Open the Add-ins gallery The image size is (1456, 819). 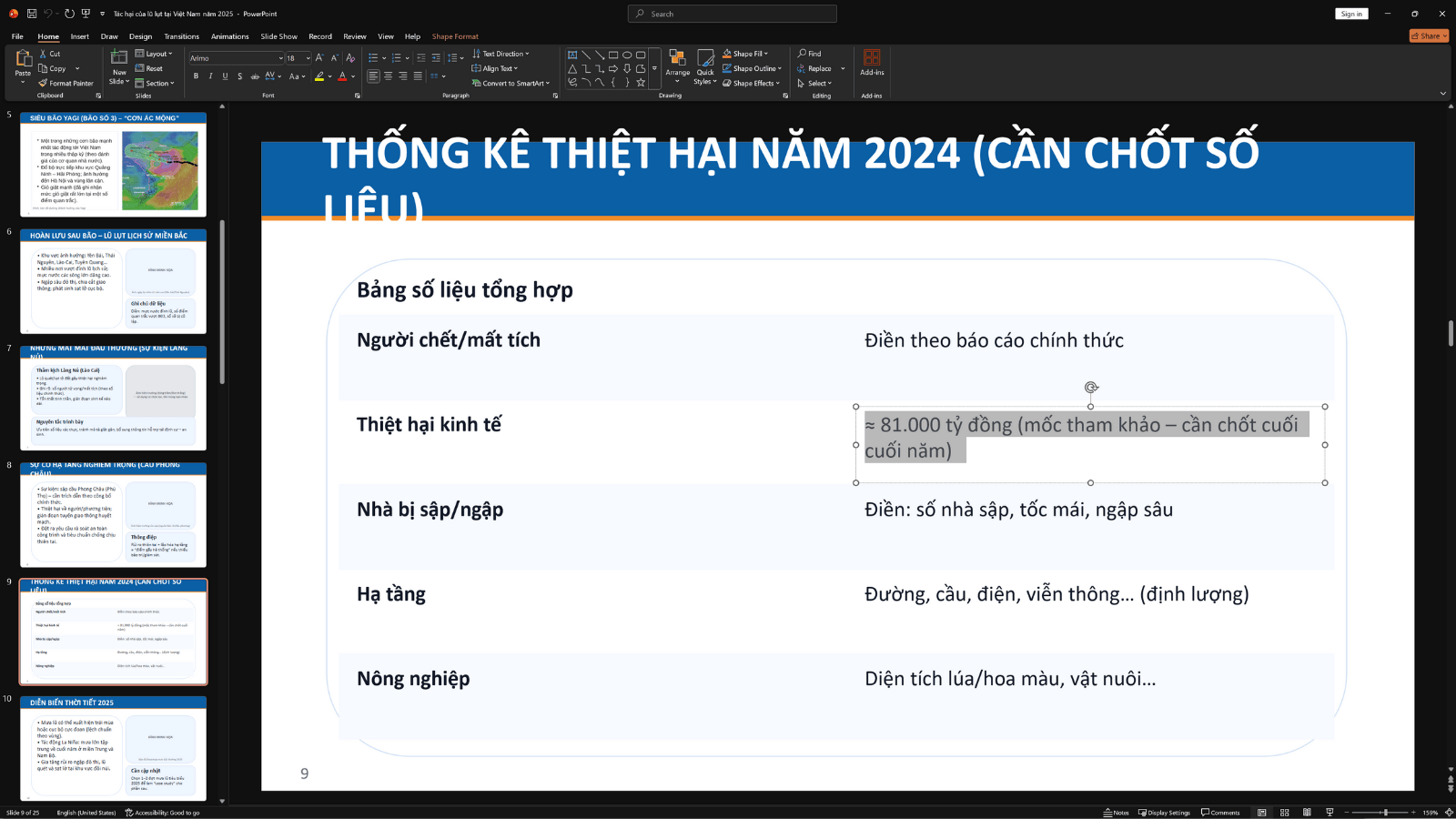click(872, 62)
